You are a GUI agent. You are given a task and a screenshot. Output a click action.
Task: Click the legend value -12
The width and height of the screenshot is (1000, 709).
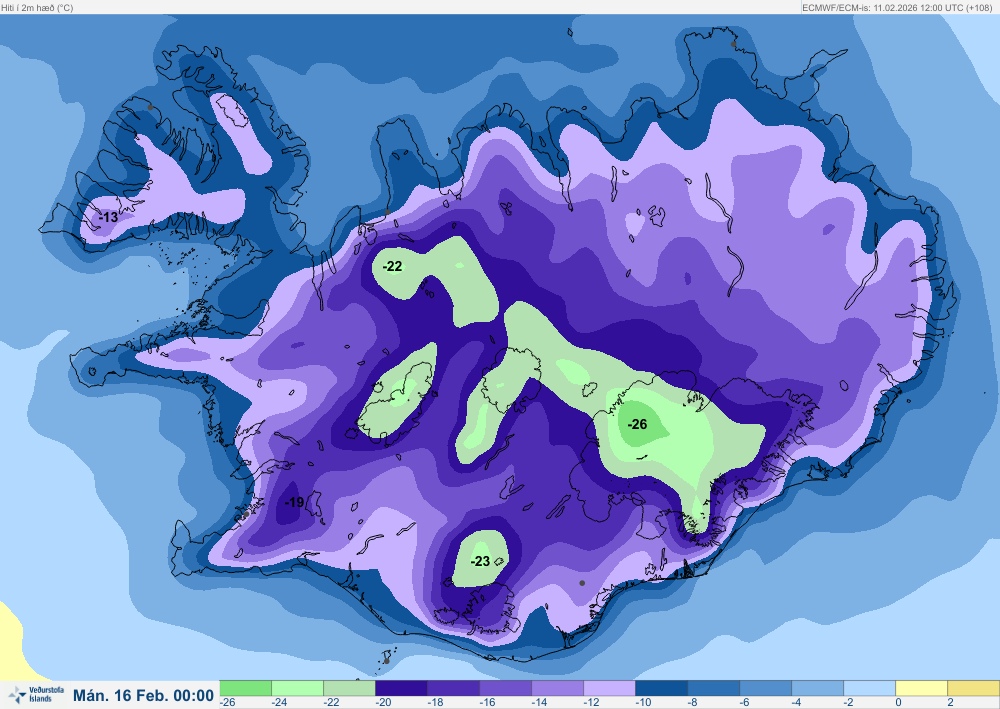coord(591,703)
